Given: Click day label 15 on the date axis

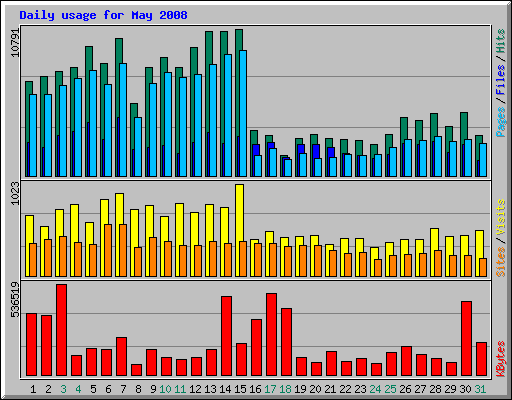Looking at the screenshot, I should click(240, 389).
